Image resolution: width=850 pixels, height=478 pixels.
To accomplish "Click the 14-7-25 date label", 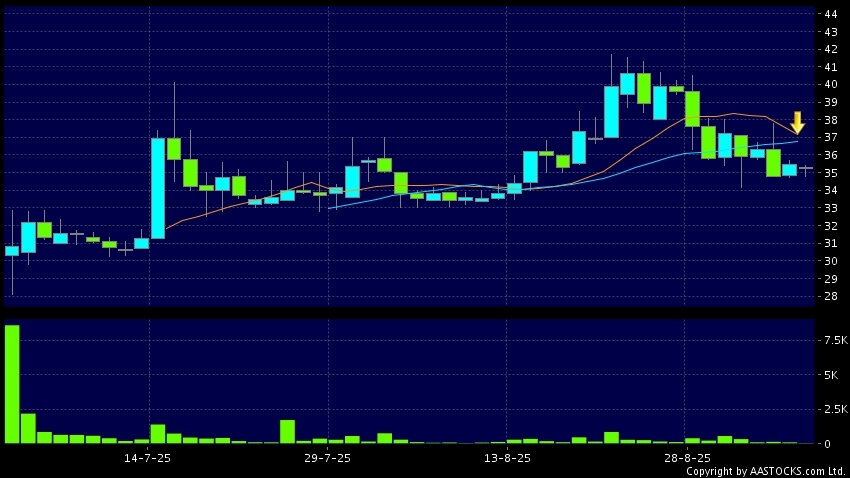I will click(x=147, y=458).
